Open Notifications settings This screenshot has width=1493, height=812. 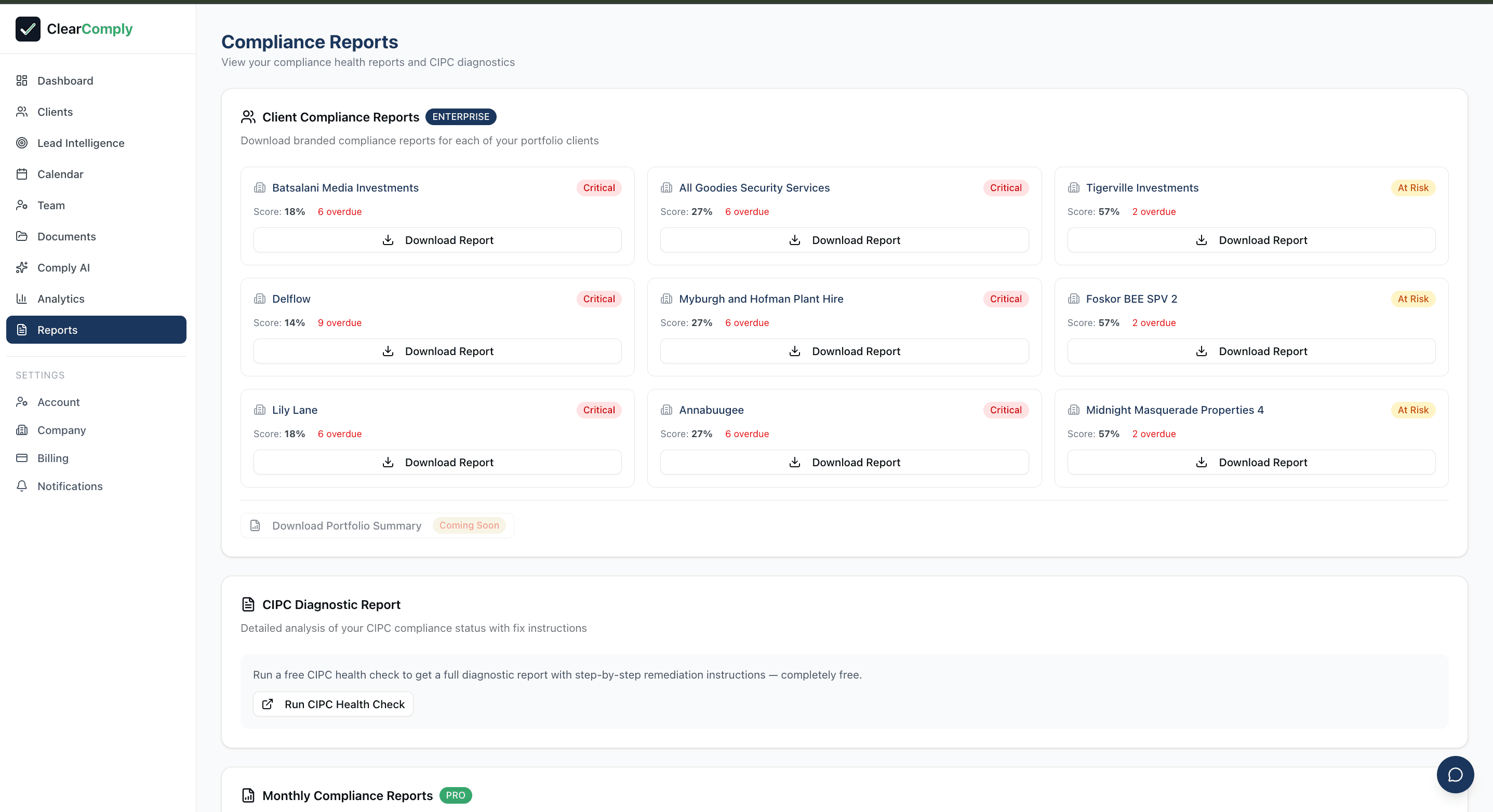point(96,486)
